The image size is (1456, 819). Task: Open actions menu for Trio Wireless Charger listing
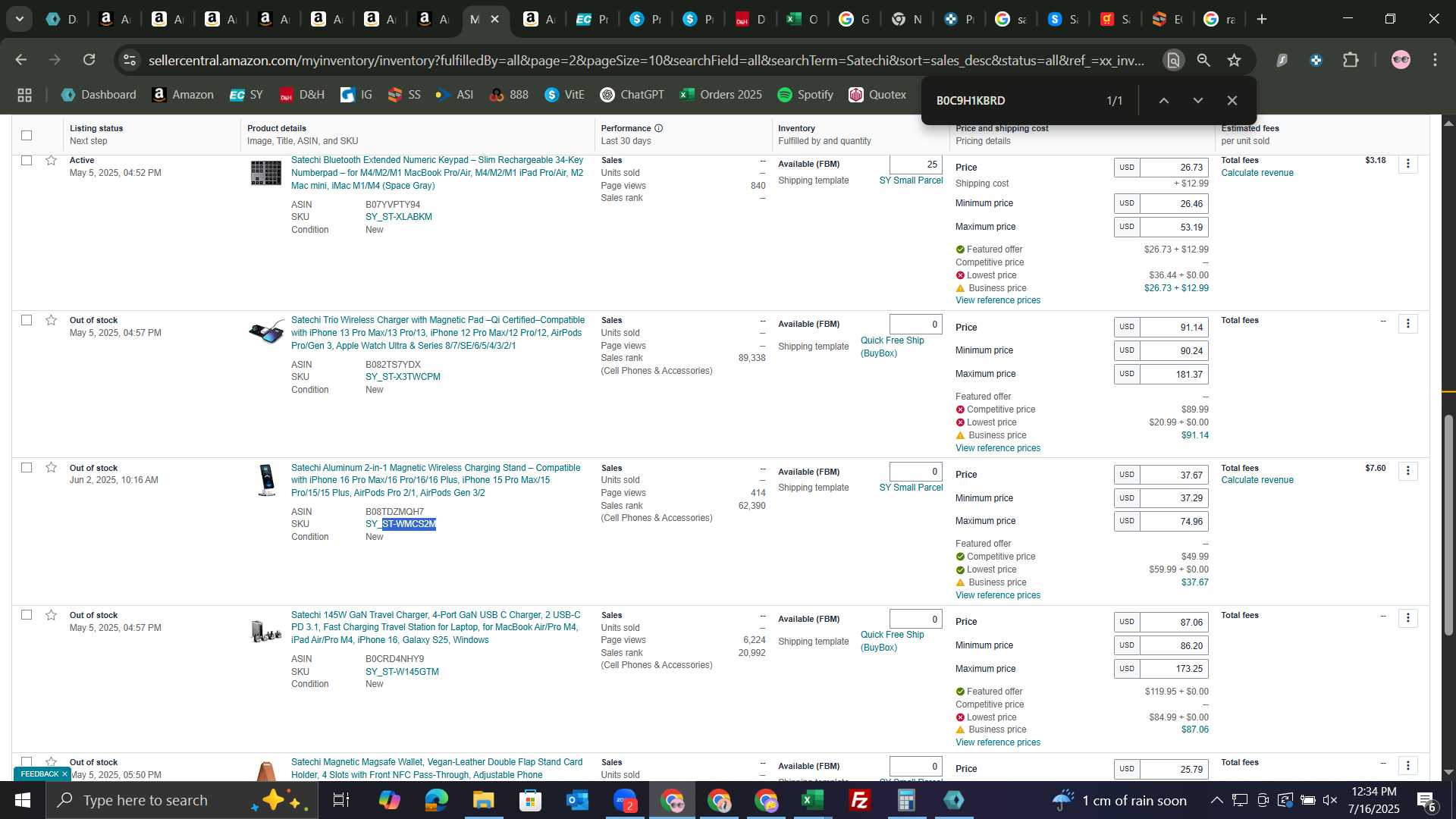1407,324
